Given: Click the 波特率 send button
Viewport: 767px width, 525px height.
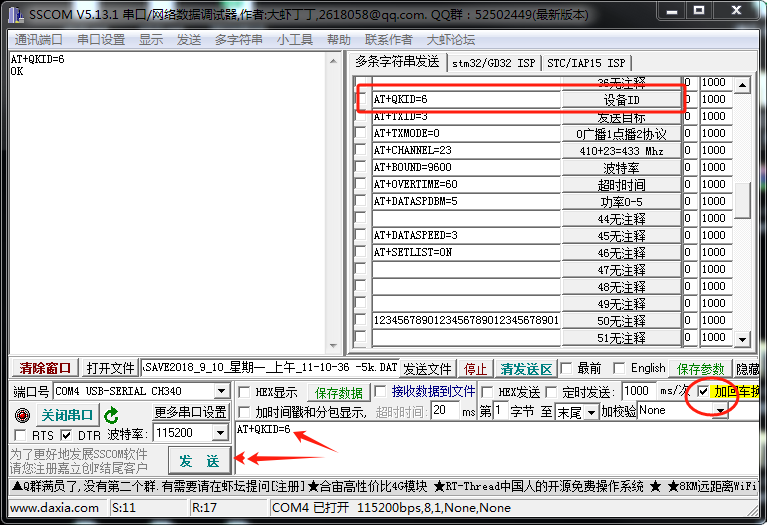Looking at the screenshot, I should coord(621,168).
